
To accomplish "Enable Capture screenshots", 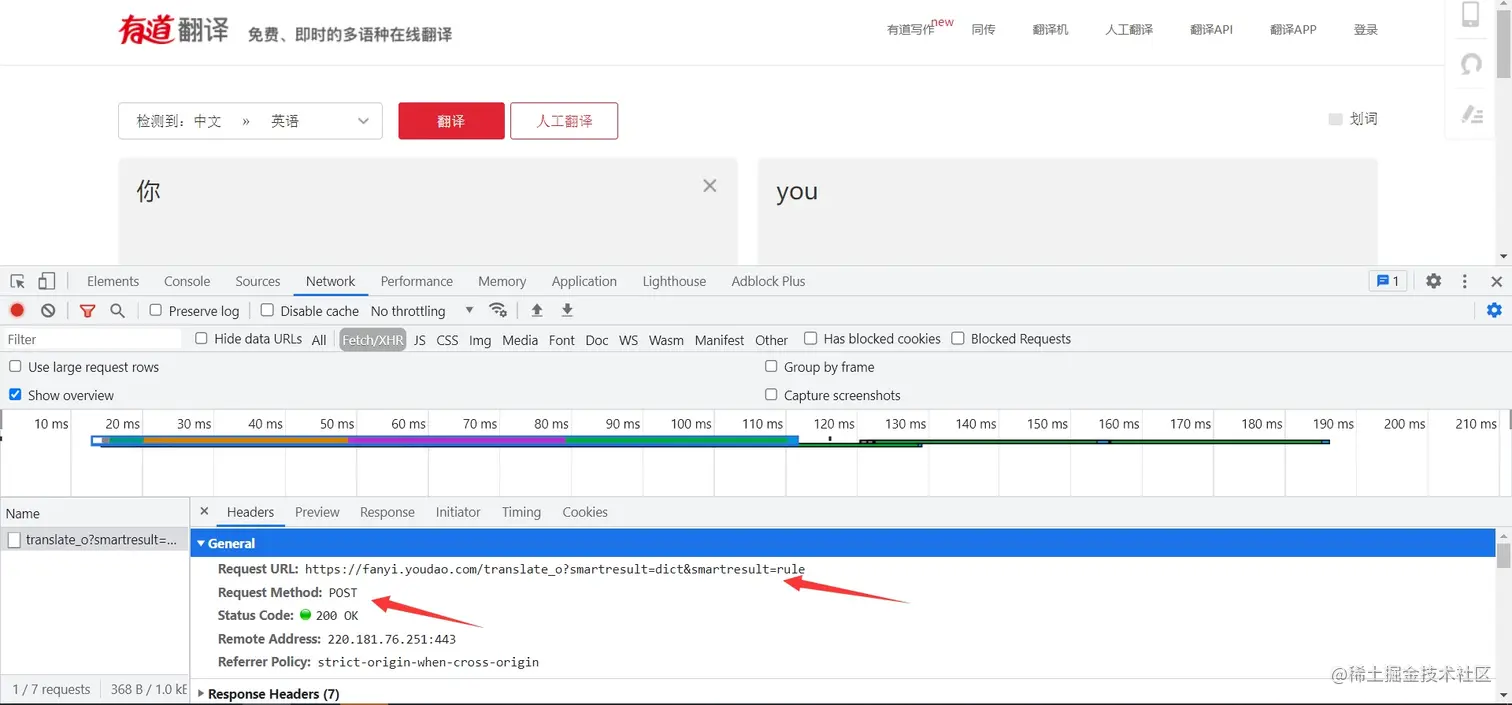I will coord(771,394).
